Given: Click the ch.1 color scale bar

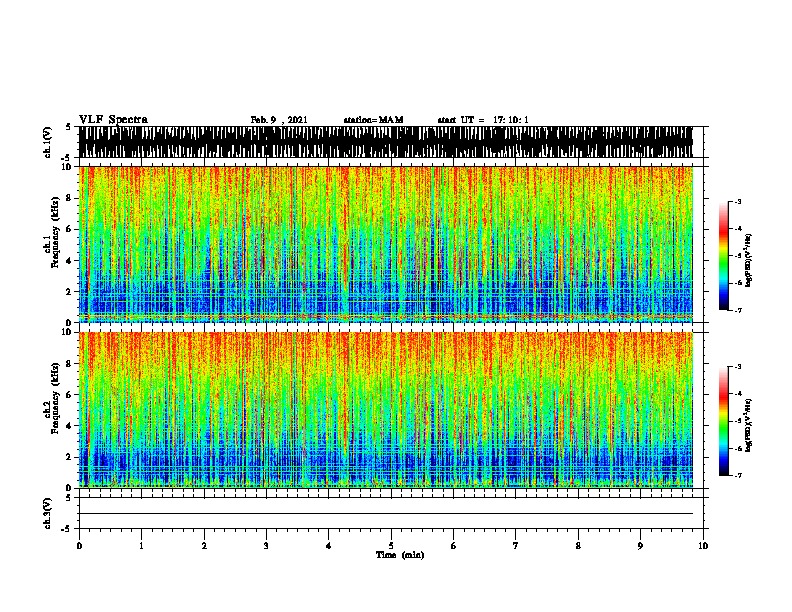Looking at the screenshot, I should pyautogui.click(x=724, y=256).
